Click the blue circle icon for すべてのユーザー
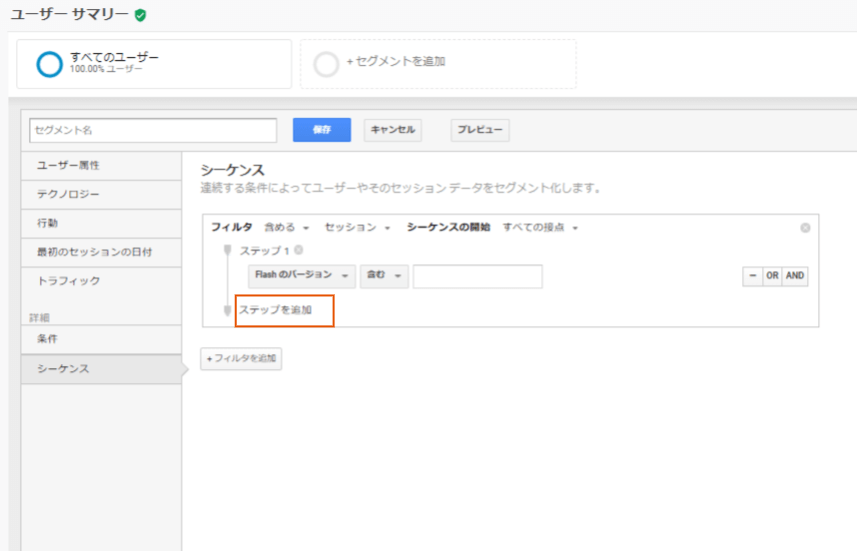 point(49,64)
